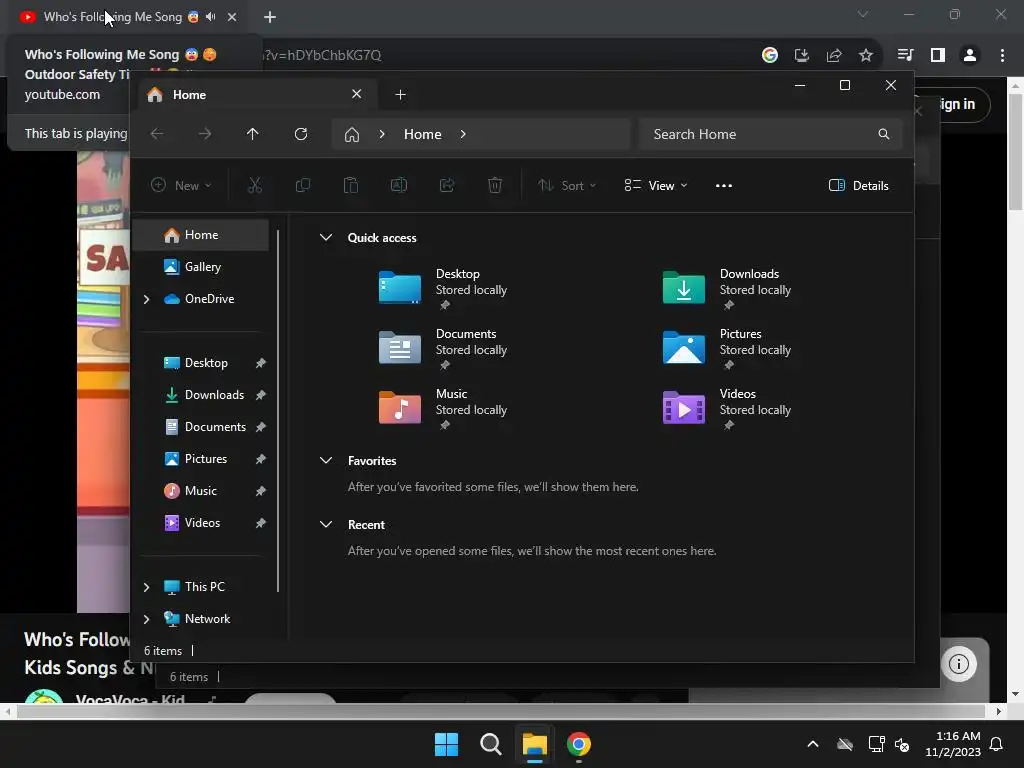Click the Google icon in address bar
The width and height of the screenshot is (1024, 768).
(x=770, y=56)
